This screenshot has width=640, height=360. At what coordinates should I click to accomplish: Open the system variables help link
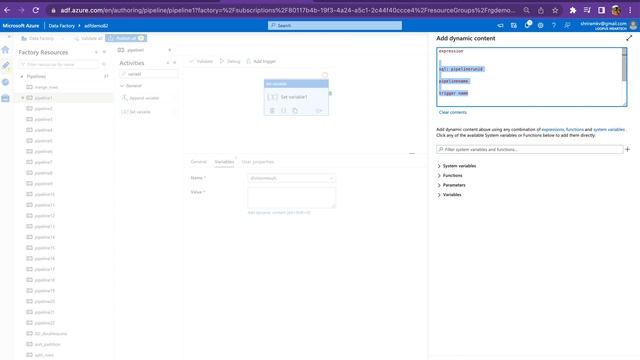coord(609,129)
